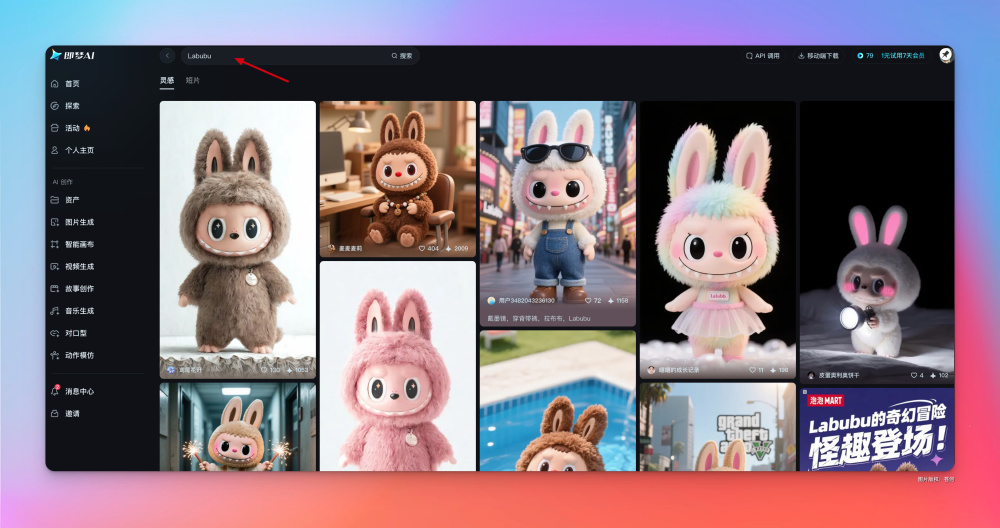Click the back arrow beside search box
The image size is (1000, 528).
tap(167, 55)
